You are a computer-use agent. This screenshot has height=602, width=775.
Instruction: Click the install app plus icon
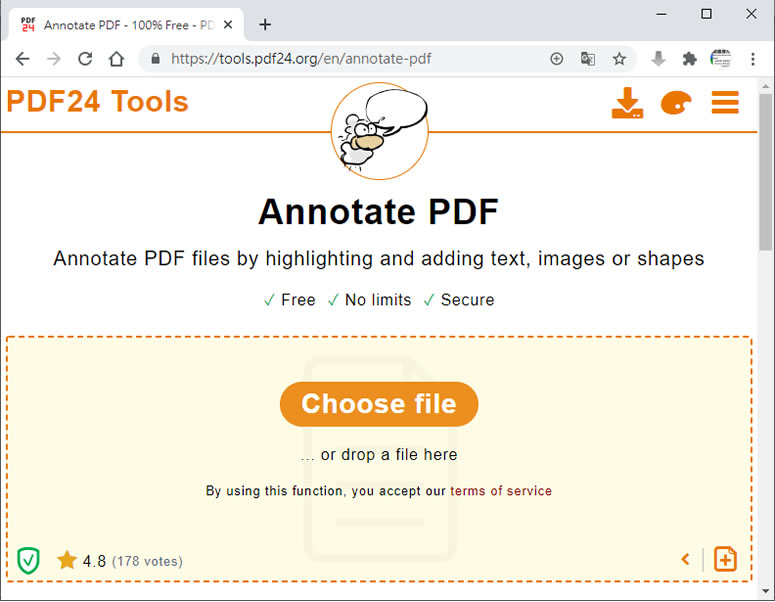pyautogui.click(x=557, y=59)
